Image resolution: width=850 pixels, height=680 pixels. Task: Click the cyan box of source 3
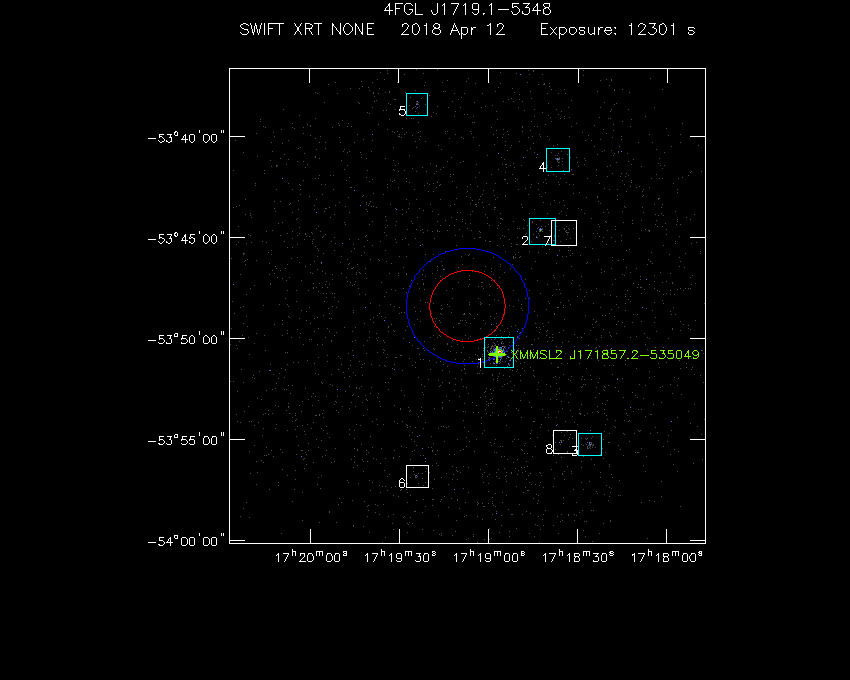(x=590, y=445)
